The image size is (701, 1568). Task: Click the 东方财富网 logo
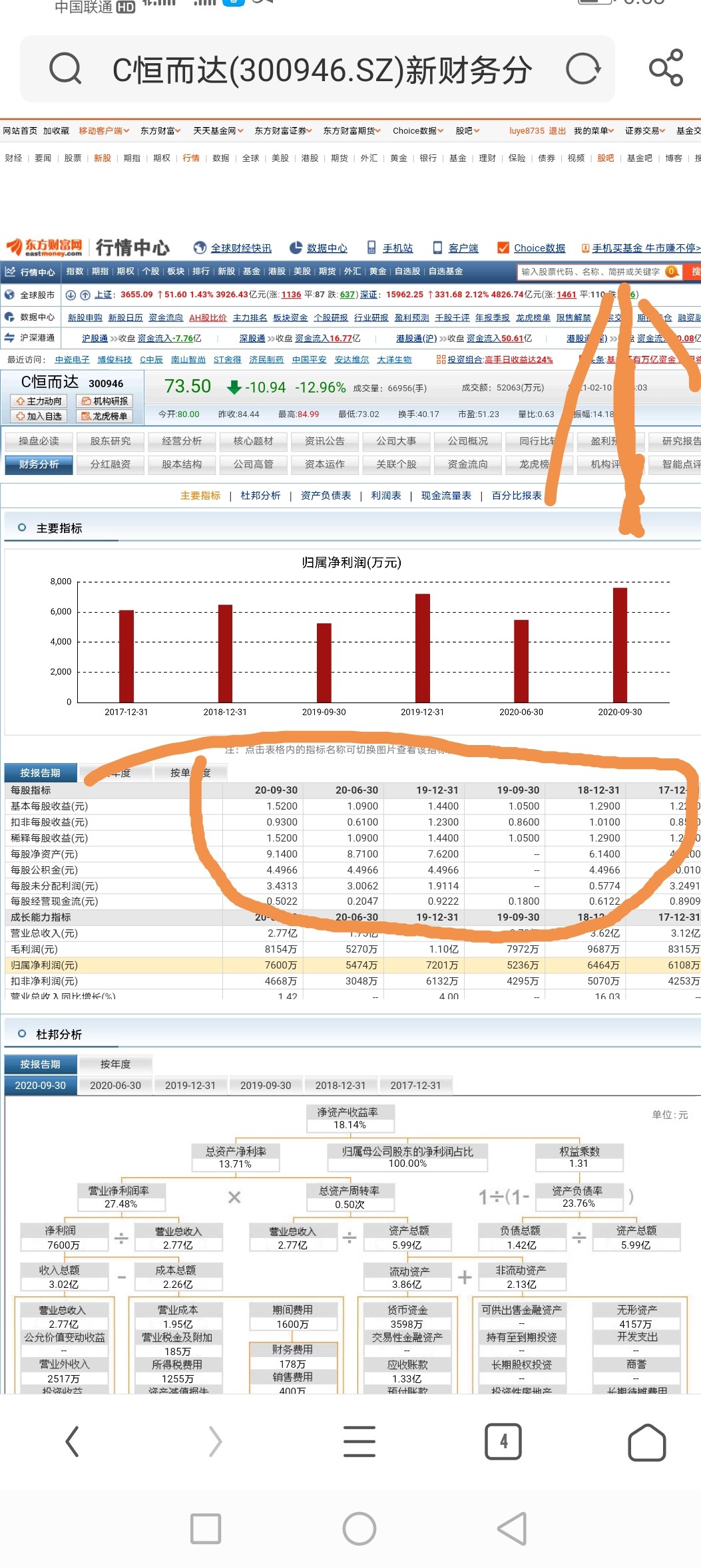tap(45, 247)
